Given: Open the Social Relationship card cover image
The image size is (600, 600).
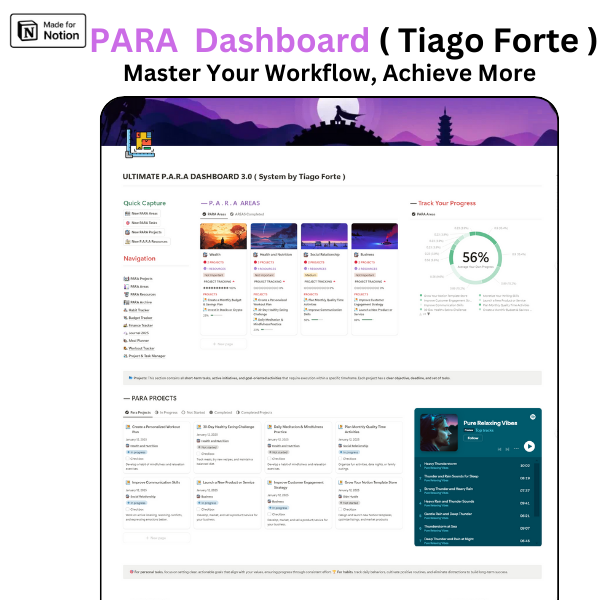Looking at the screenshot, I should [x=324, y=236].
